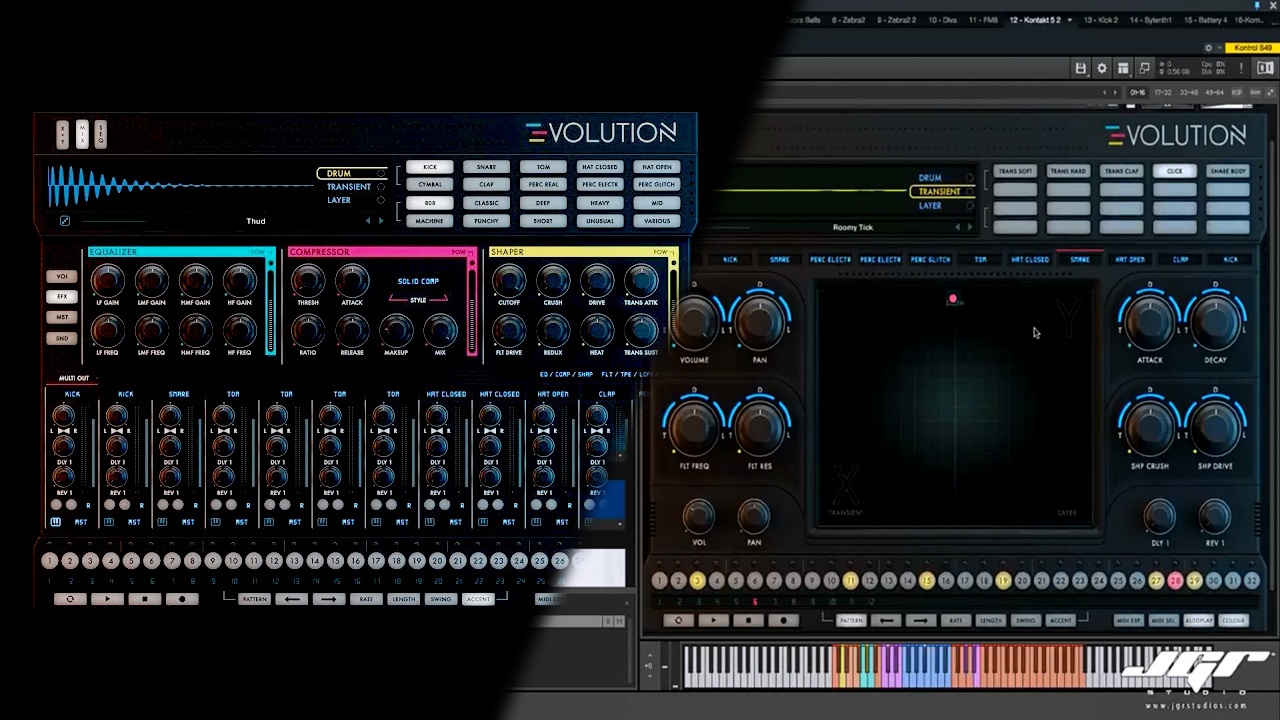
Task: Click the ACCENT button in left sequencer
Action: click(x=478, y=599)
